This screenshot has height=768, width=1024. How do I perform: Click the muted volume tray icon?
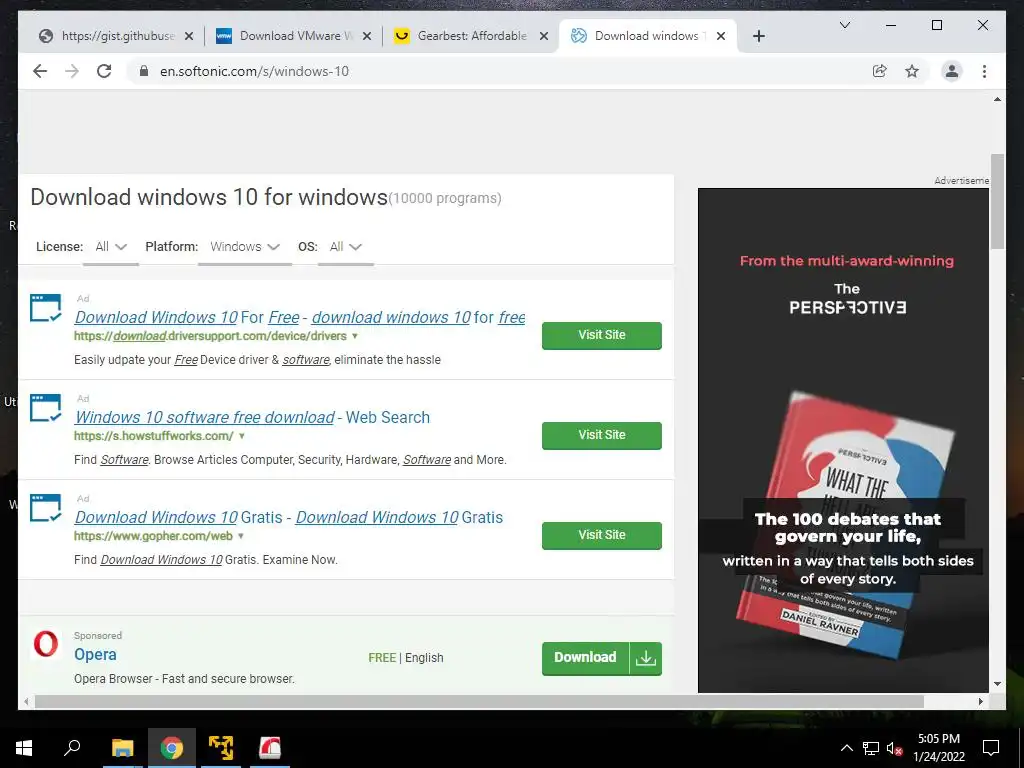click(x=894, y=748)
